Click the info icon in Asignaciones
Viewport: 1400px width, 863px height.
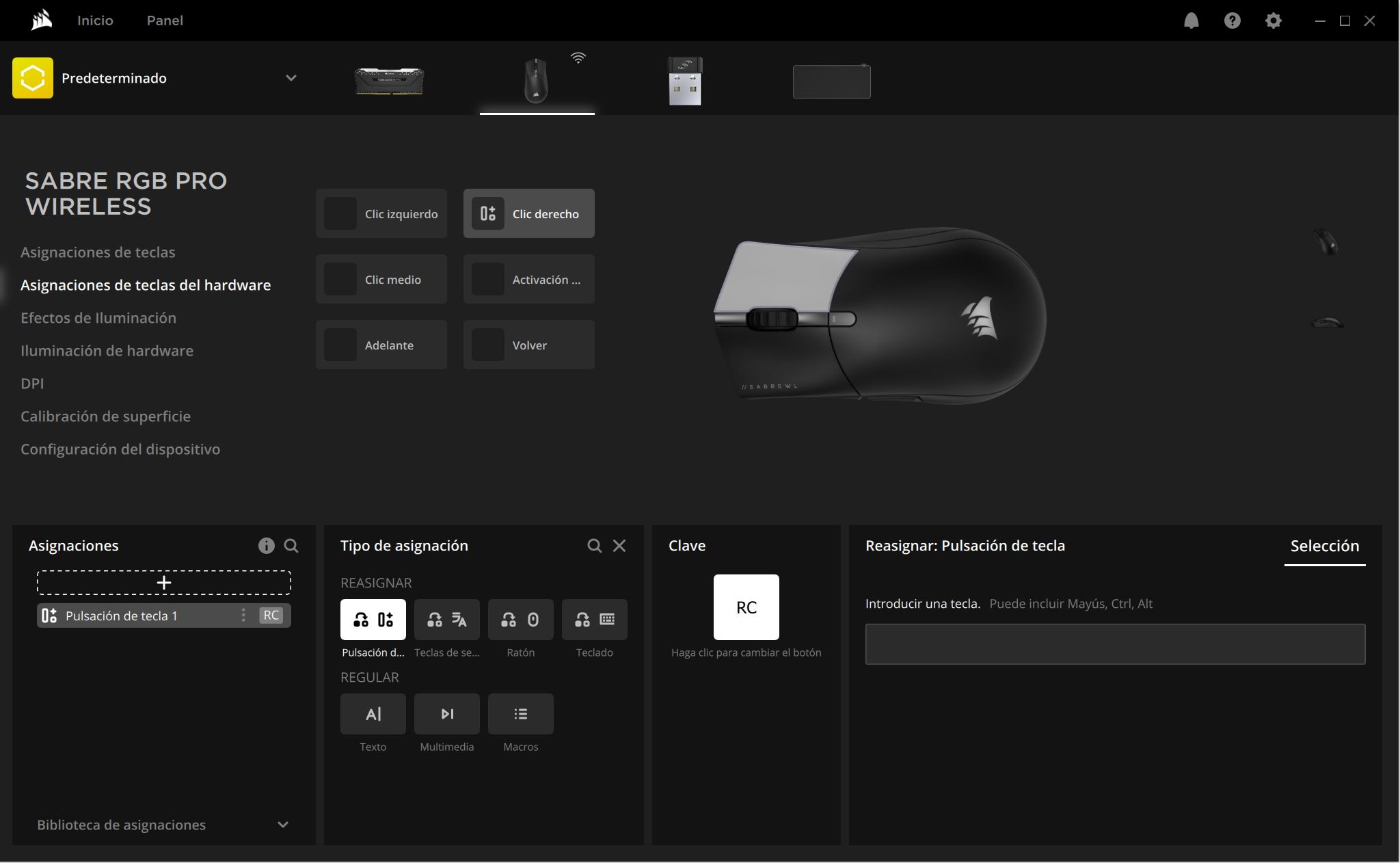(267, 546)
